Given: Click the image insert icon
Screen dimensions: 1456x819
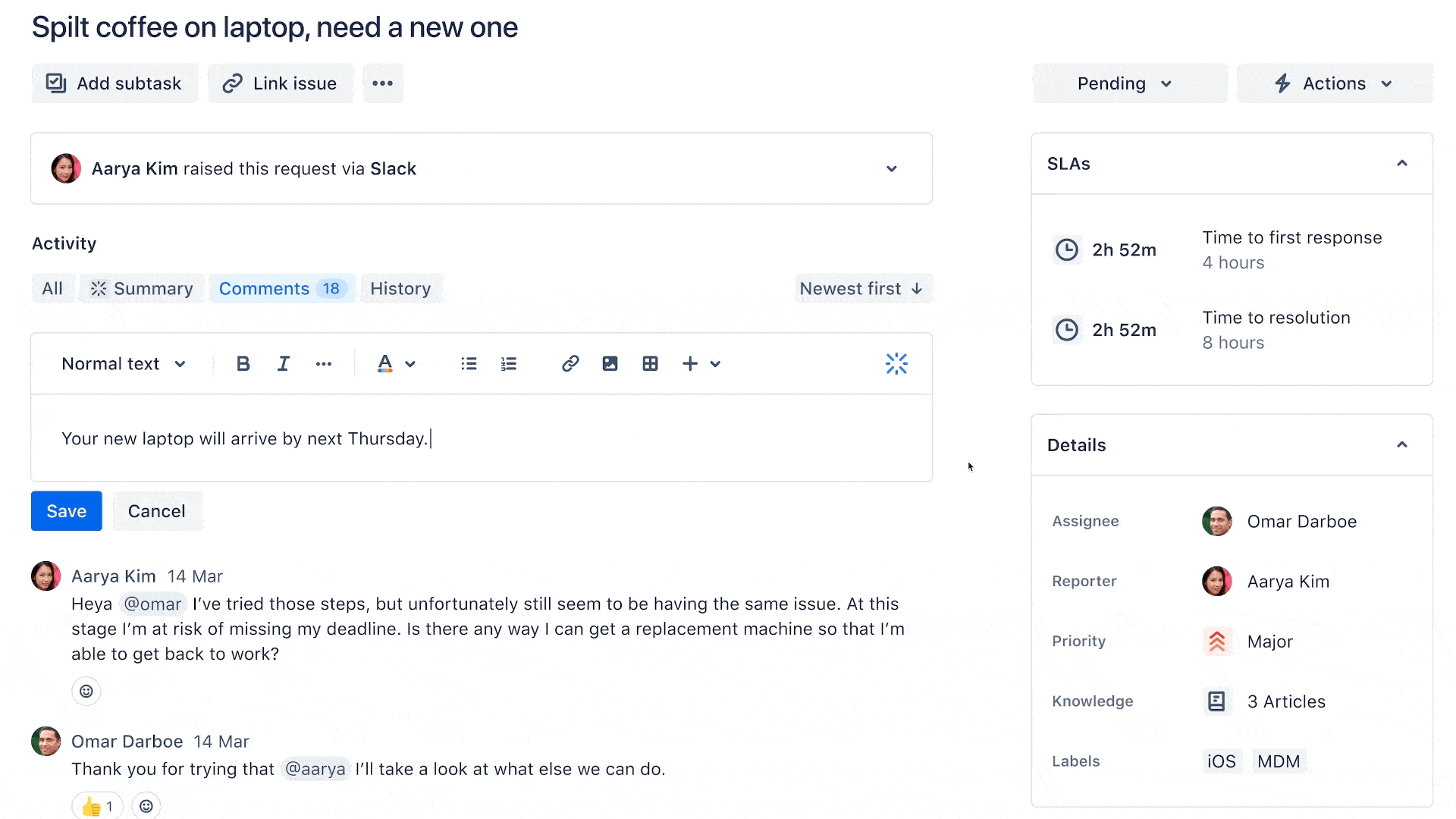Looking at the screenshot, I should point(609,363).
